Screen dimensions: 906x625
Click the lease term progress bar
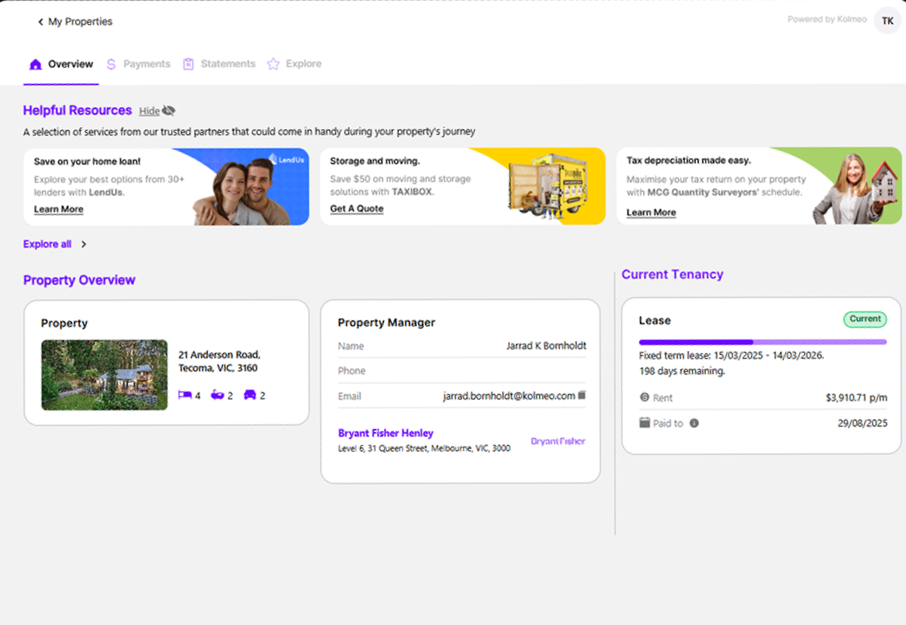pyautogui.click(x=762, y=342)
